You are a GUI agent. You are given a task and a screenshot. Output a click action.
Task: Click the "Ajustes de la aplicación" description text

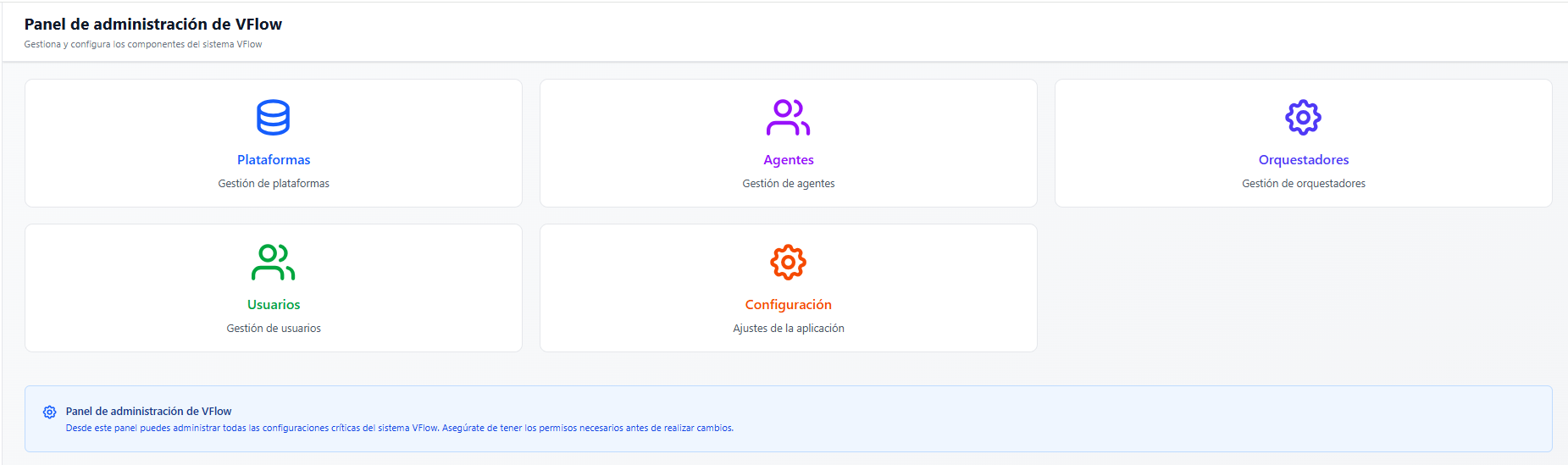[x=788, y=329]
